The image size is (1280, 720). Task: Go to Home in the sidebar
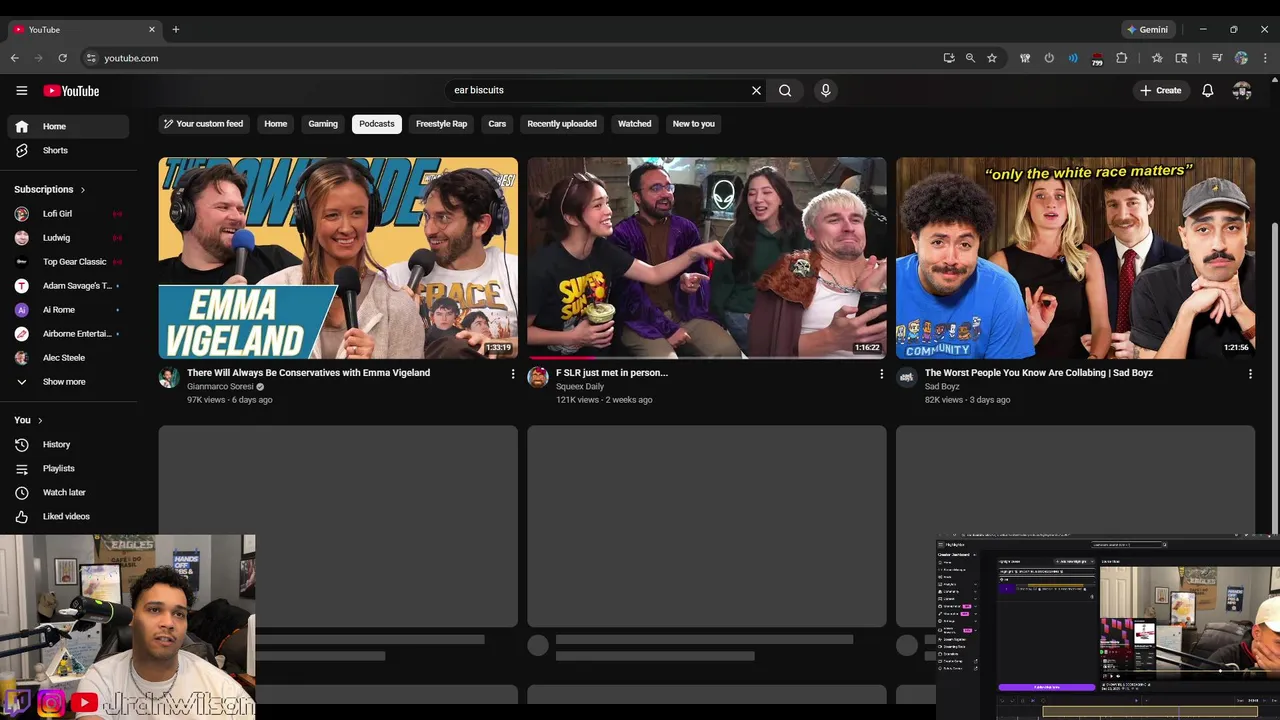(68, 127)
